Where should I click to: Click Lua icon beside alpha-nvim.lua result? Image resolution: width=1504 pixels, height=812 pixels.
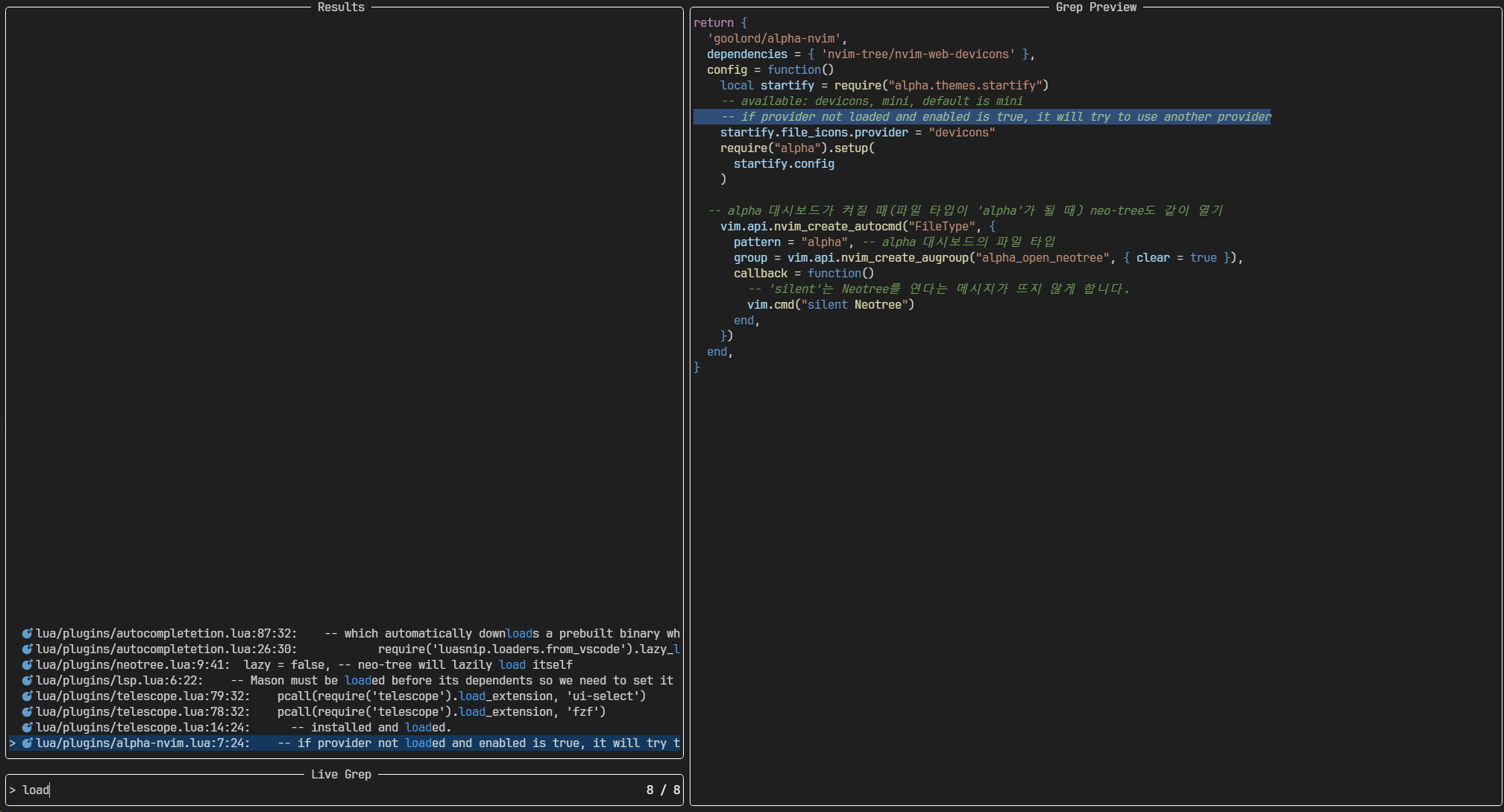click(x=28, y=743)
